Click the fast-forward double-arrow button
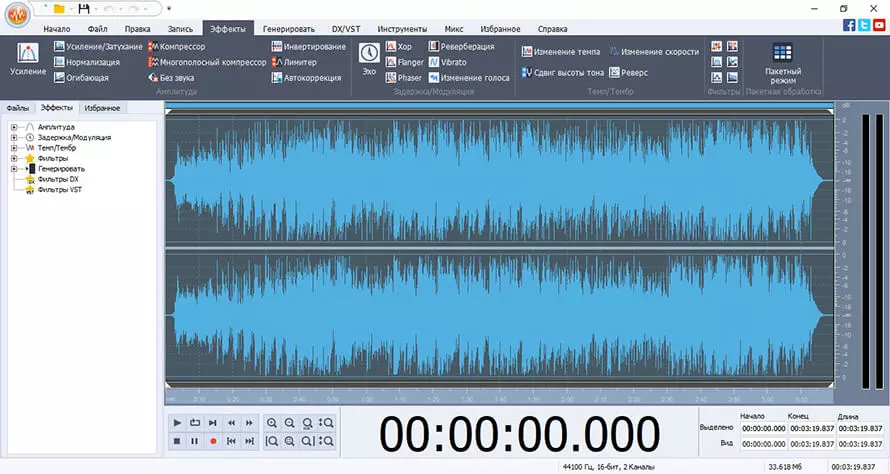This screenshot has height=474, width=890. [249, 423]
